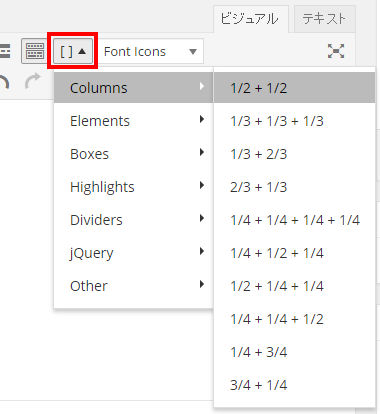Select the 1/2 + 1/2 column layout
This screenshot has width=380, height=414.
(x=294, y=88)
